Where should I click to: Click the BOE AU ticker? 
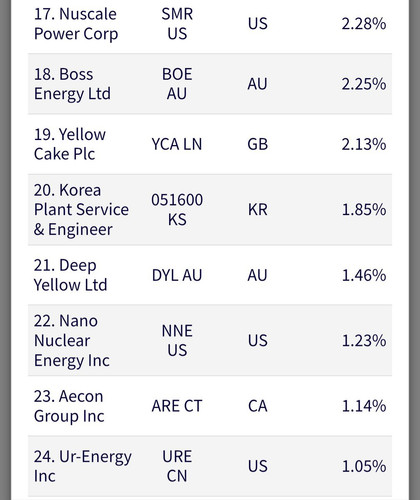click(177, 84)
